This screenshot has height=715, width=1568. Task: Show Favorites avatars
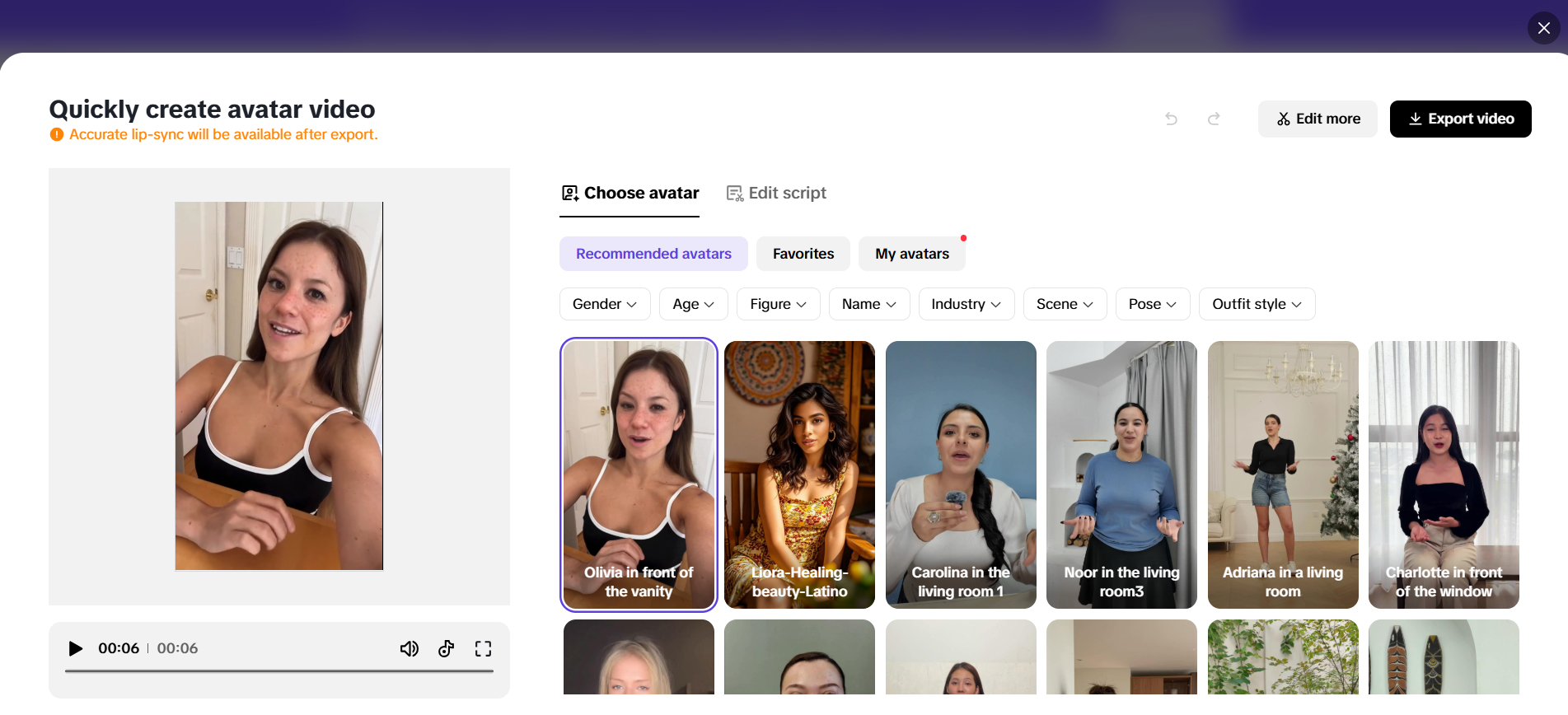pyautogui.click(x=803, y=254)
